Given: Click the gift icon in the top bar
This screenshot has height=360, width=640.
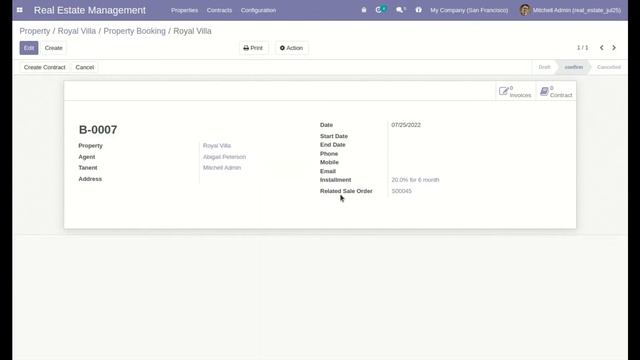Looking at the screenshot, I should (418, 10).
